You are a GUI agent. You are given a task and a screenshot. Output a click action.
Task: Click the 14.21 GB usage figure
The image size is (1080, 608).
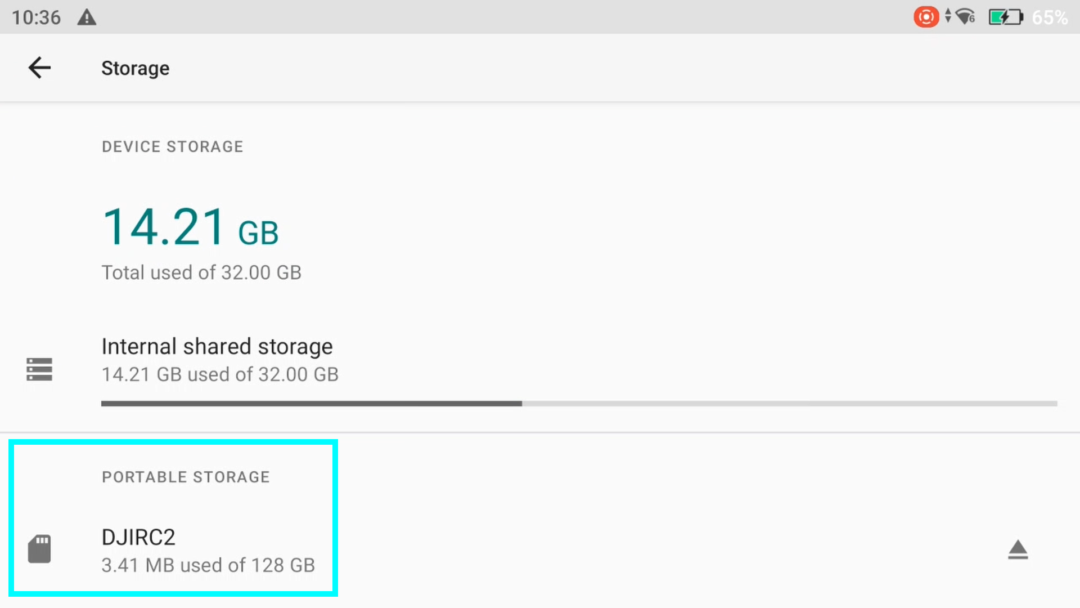pos(189,226)
